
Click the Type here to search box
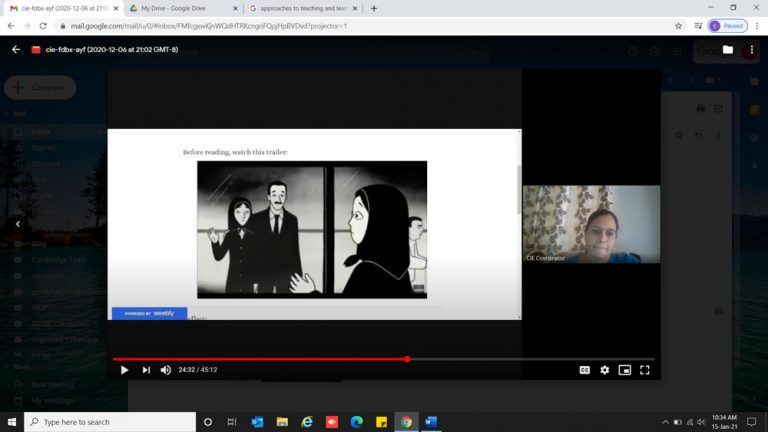(110, 422)
